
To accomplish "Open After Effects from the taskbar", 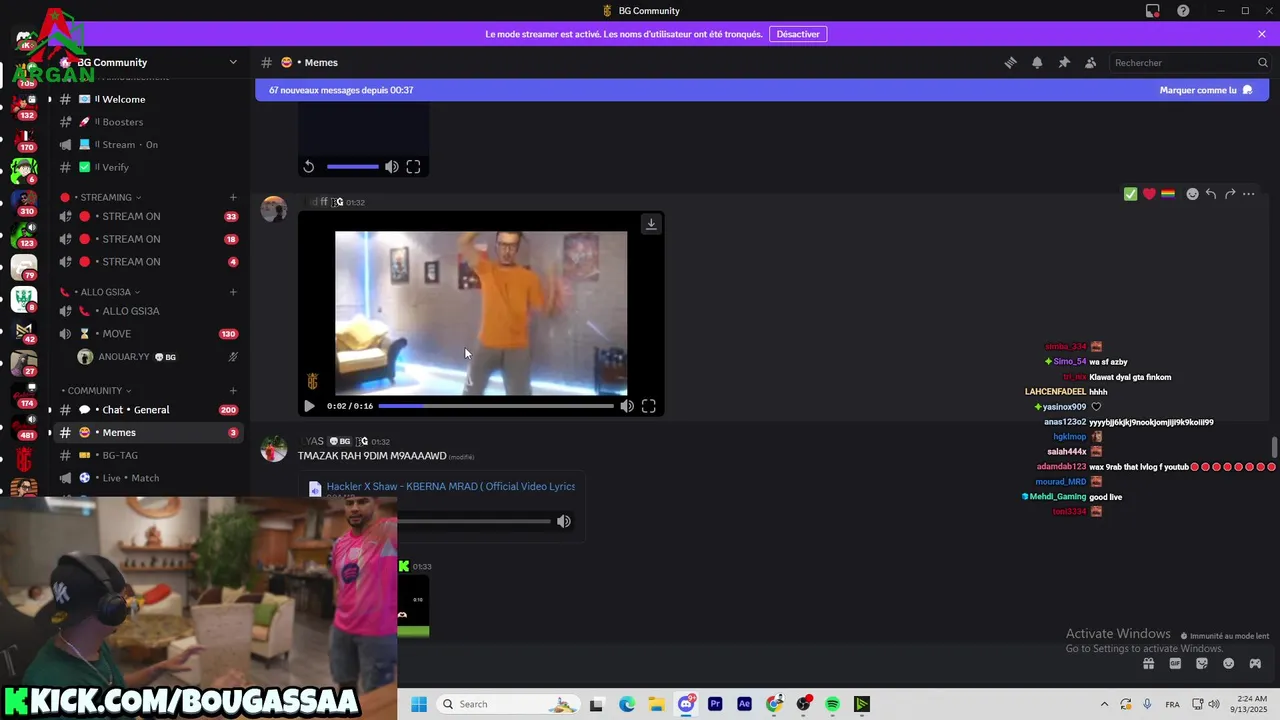I will [744, 704].
